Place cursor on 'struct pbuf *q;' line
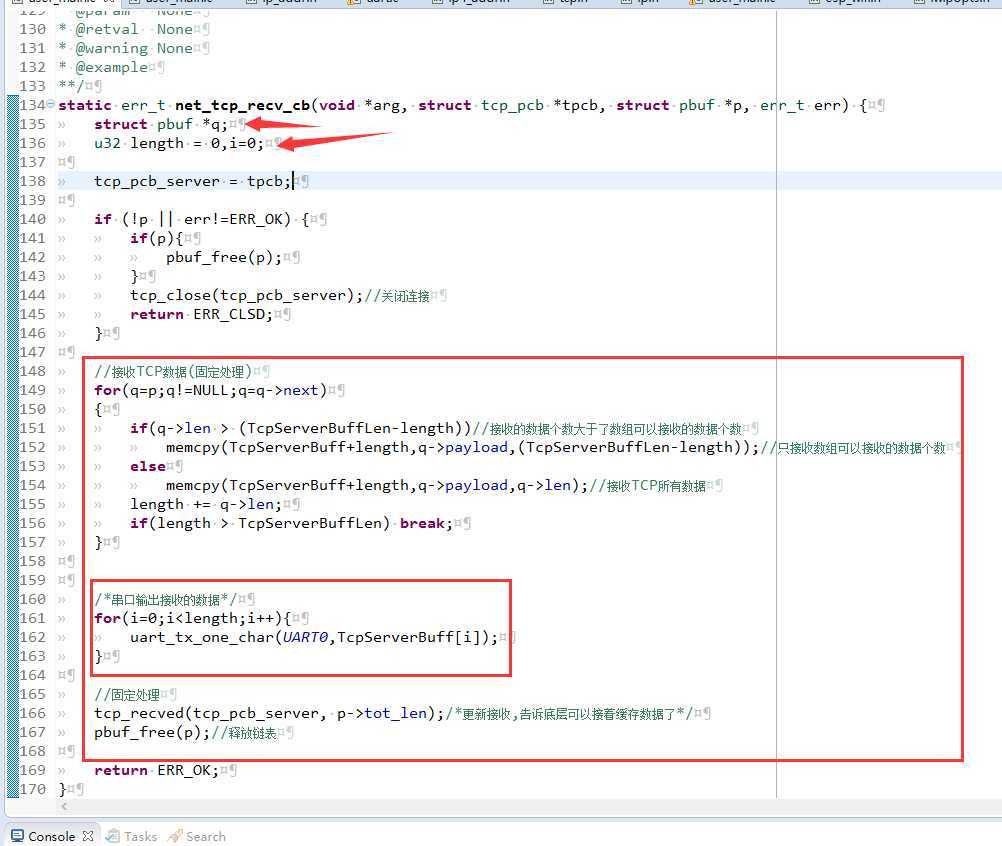Viewport: 1002px width, 846px height. [x=160, y=124]
